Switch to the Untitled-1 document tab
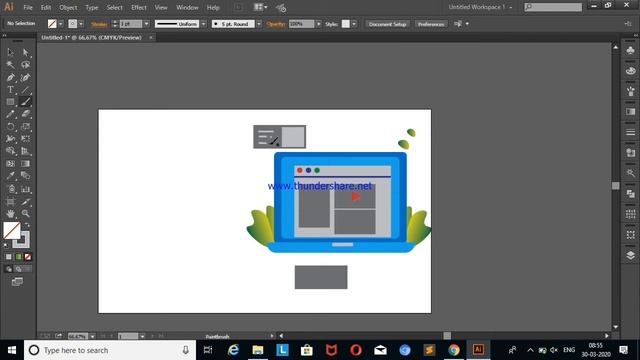This screenshot has height=360, width=640. coord(92,38)
